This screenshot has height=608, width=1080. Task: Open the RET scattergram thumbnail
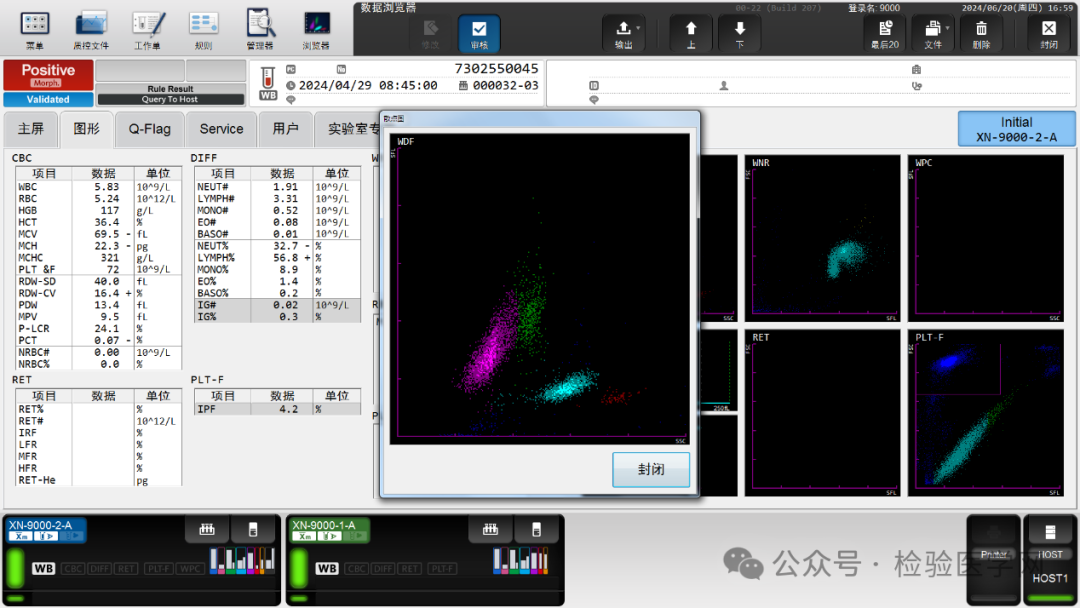[x=822, y=413]
